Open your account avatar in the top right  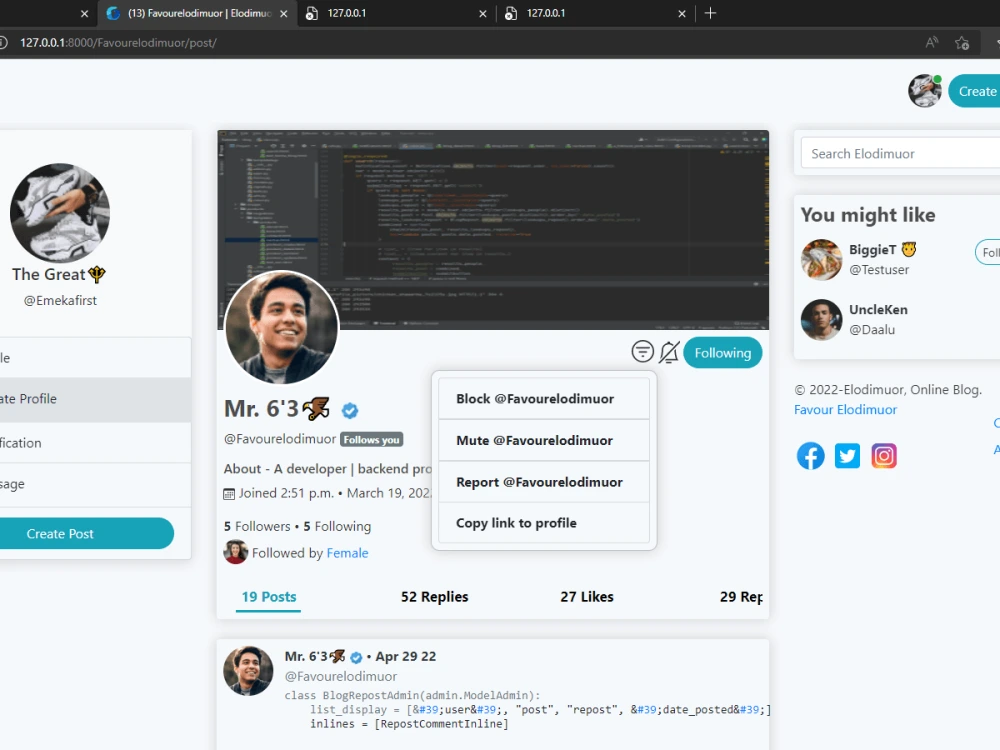925,90
